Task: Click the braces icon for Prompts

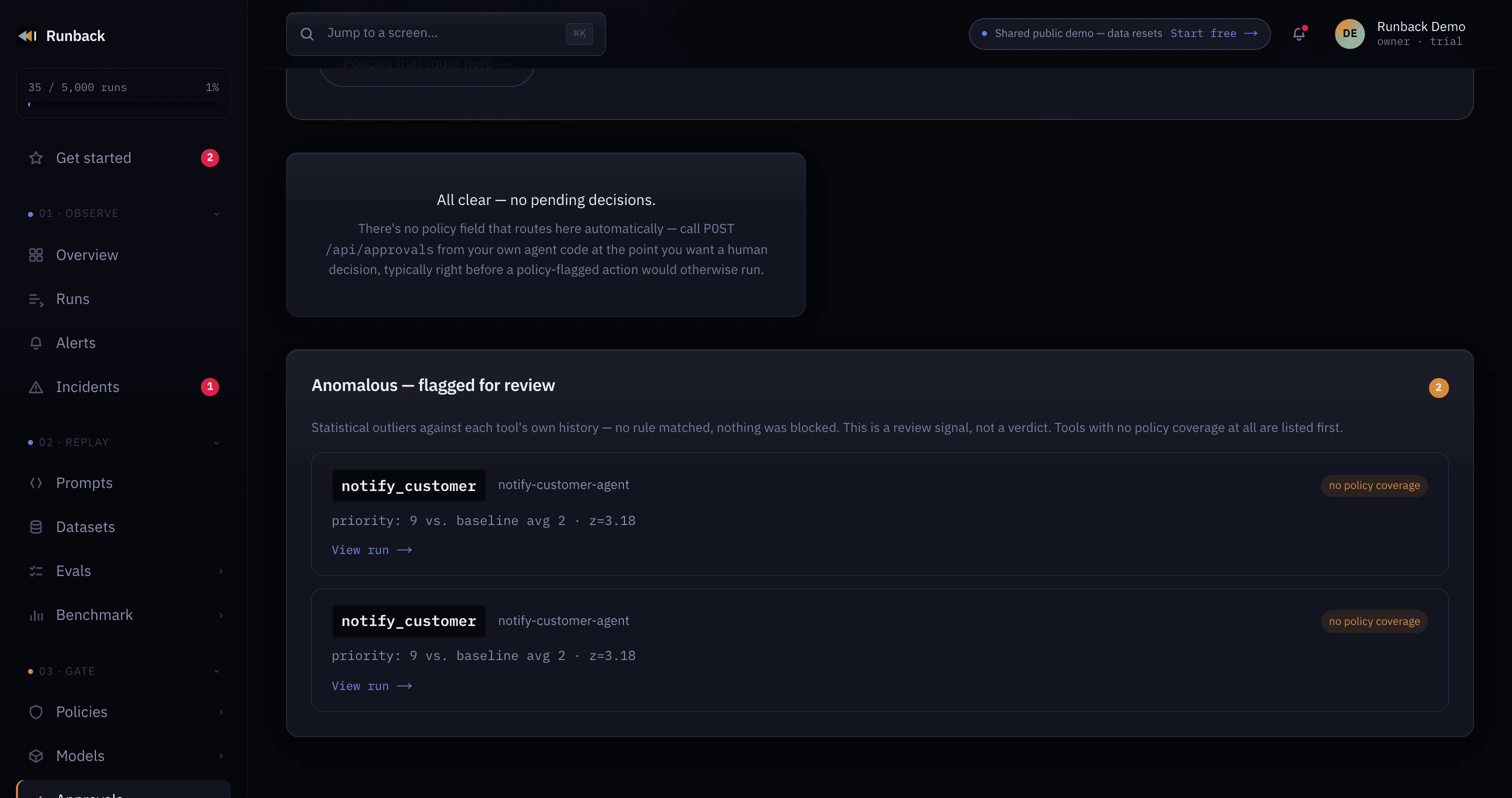Action: [36, 483]
